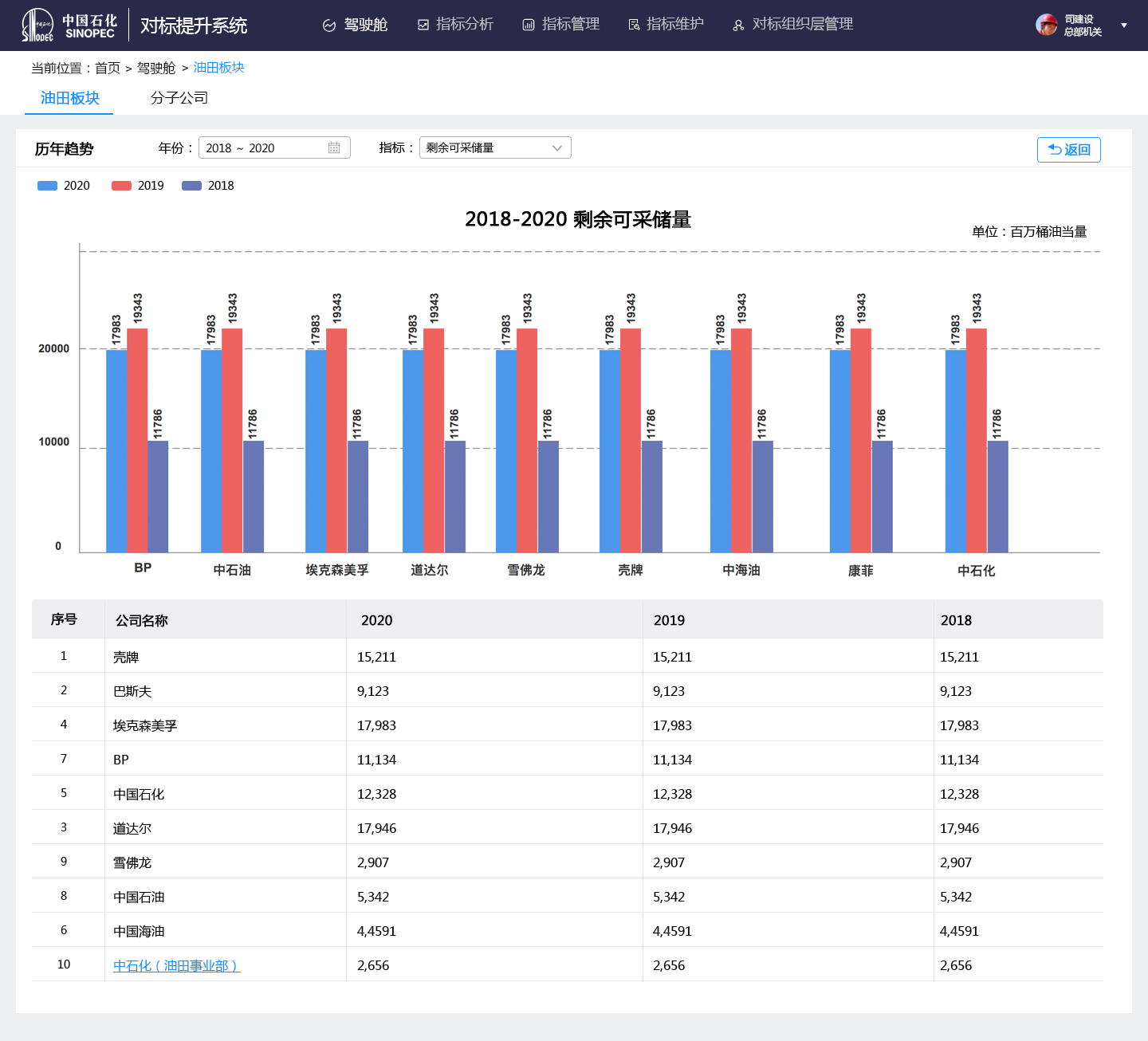Screen dimensions: 1148x1041
Task: Expand the user account dropdown arrow
Action: click(x=1124, y=26)
